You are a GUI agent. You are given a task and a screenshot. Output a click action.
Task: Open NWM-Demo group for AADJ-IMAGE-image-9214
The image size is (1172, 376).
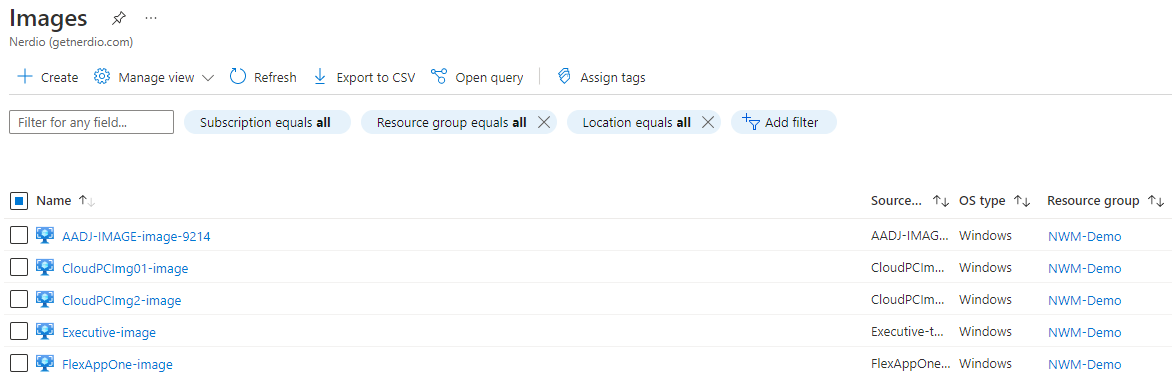click(x=1085, y=236)
